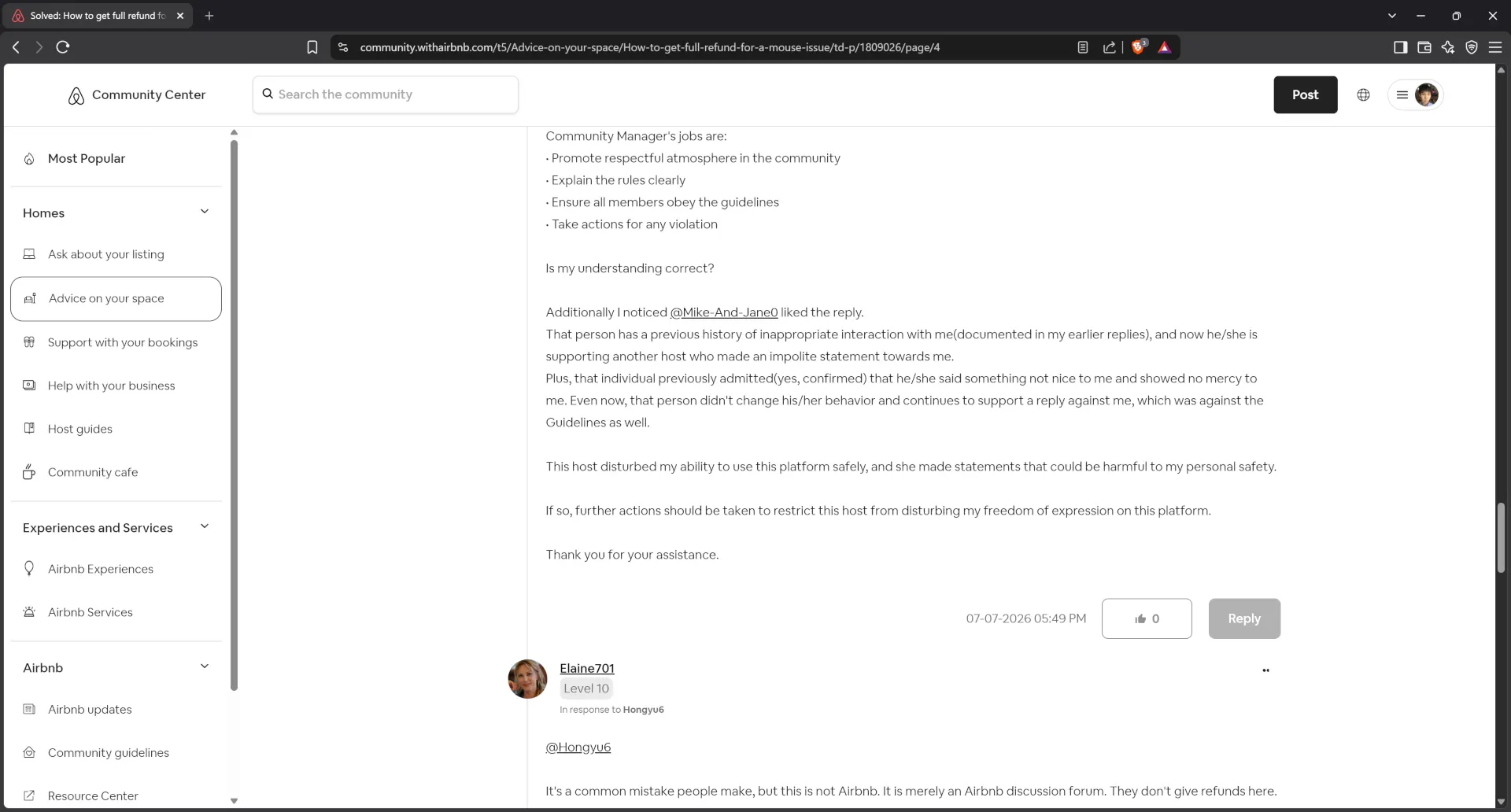Click the Brave Shields icon
This screenshot has width=1511, height=812.
1139,47
